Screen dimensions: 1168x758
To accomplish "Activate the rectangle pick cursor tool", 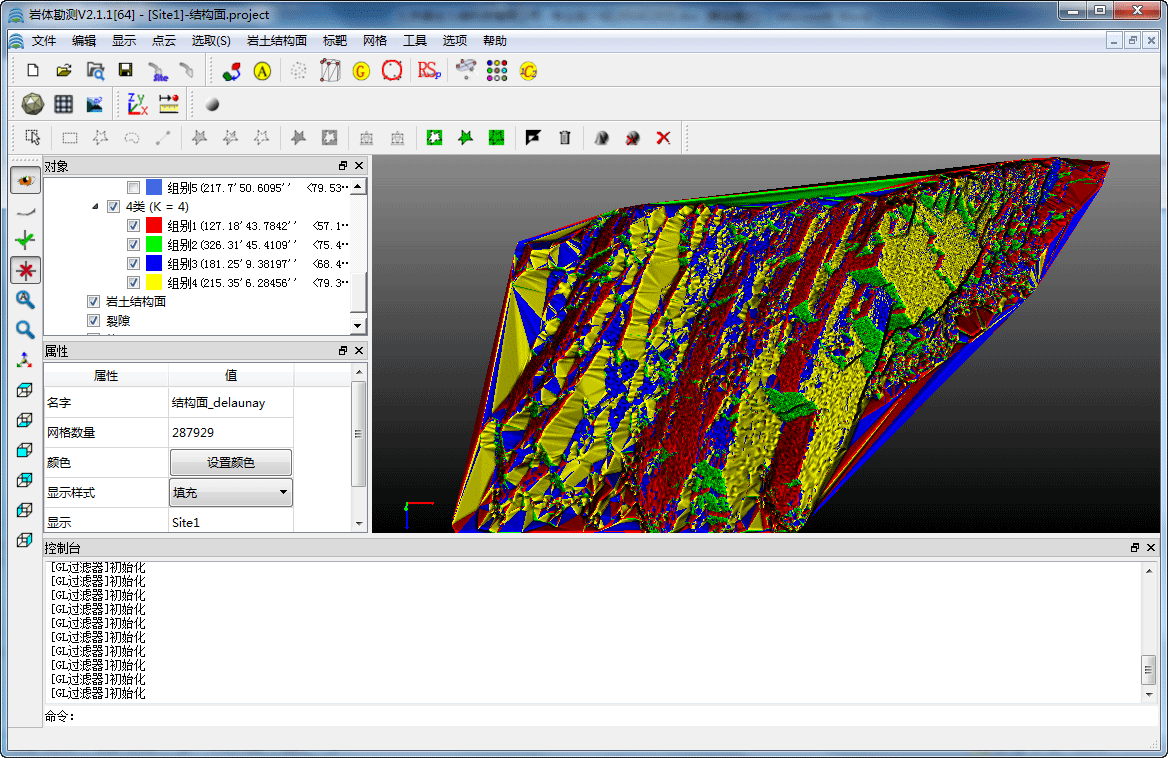I will point(33,138).
